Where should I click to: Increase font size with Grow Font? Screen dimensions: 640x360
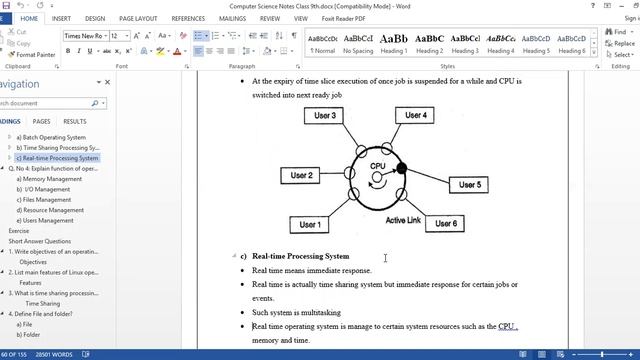click(x=137, y=36)
